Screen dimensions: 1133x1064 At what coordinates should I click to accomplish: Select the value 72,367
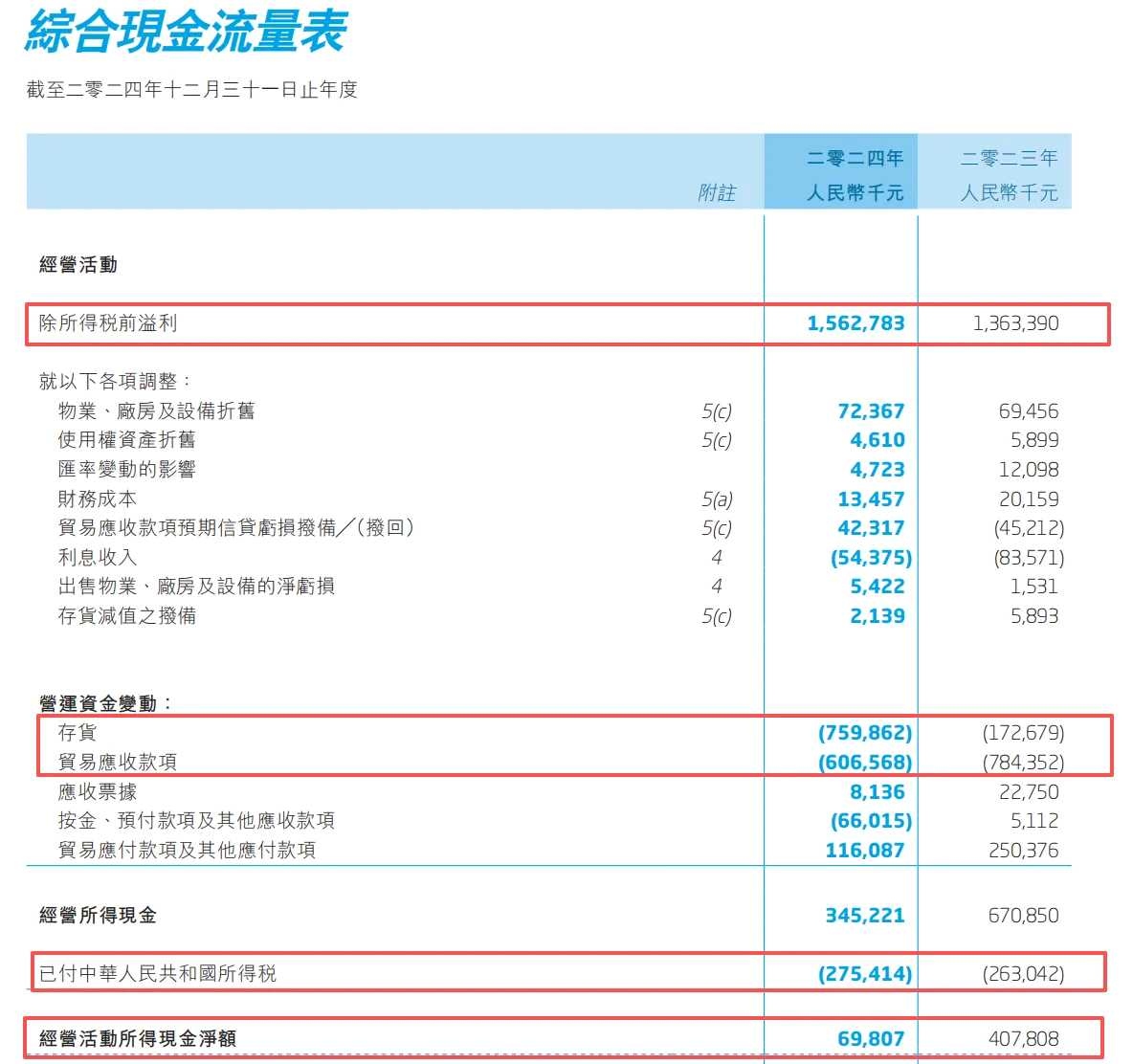[x=871, y=411]
